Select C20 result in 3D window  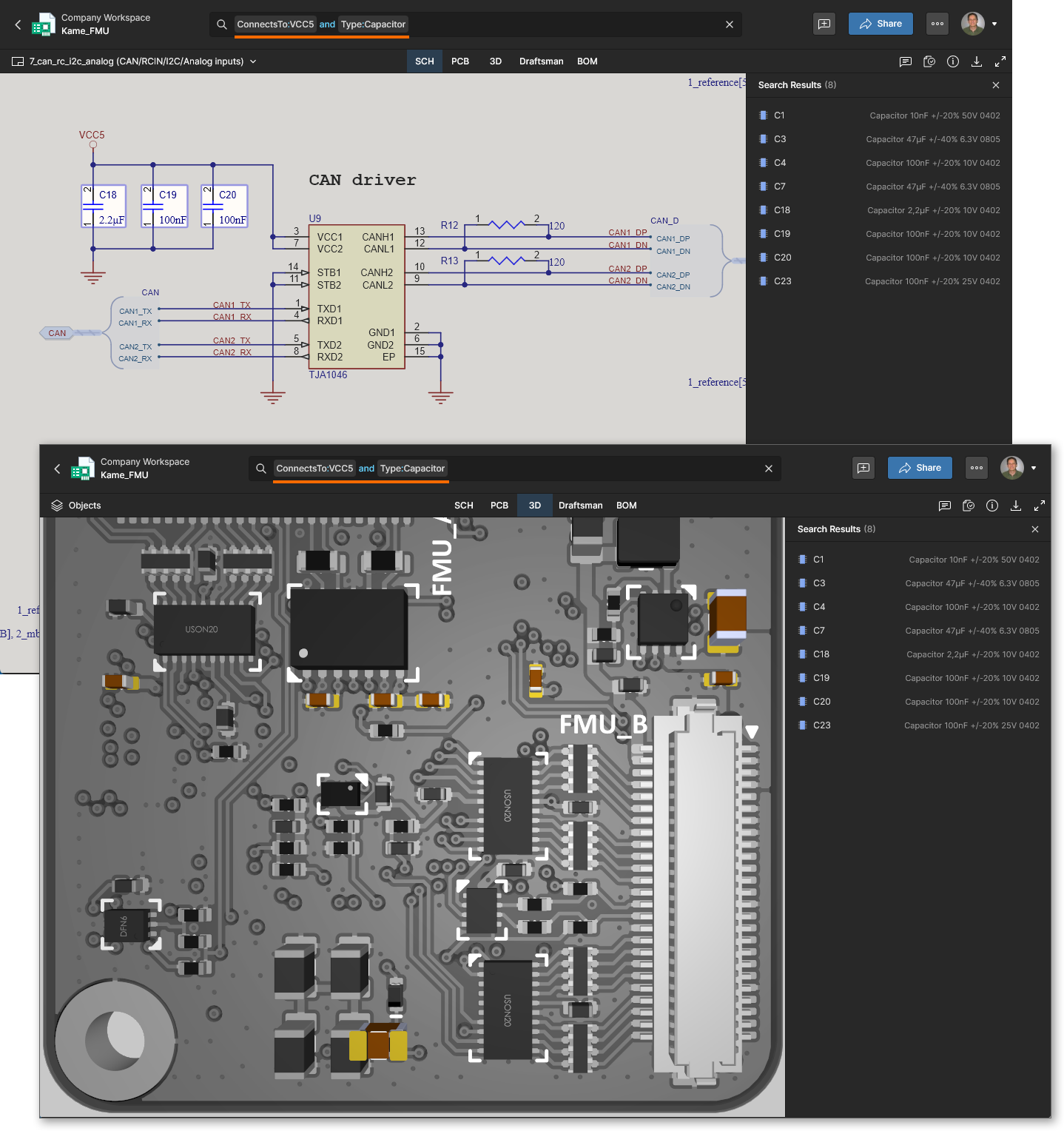[x=918, y=702]
